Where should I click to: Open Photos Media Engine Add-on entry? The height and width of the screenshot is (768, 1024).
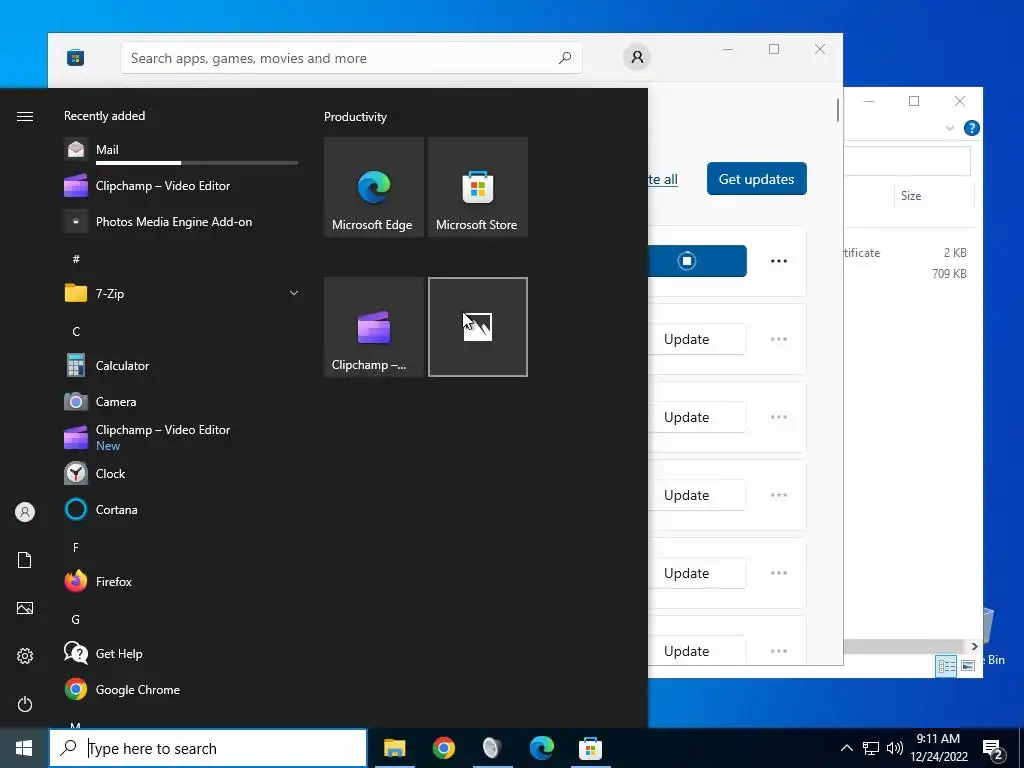point(181,221)
